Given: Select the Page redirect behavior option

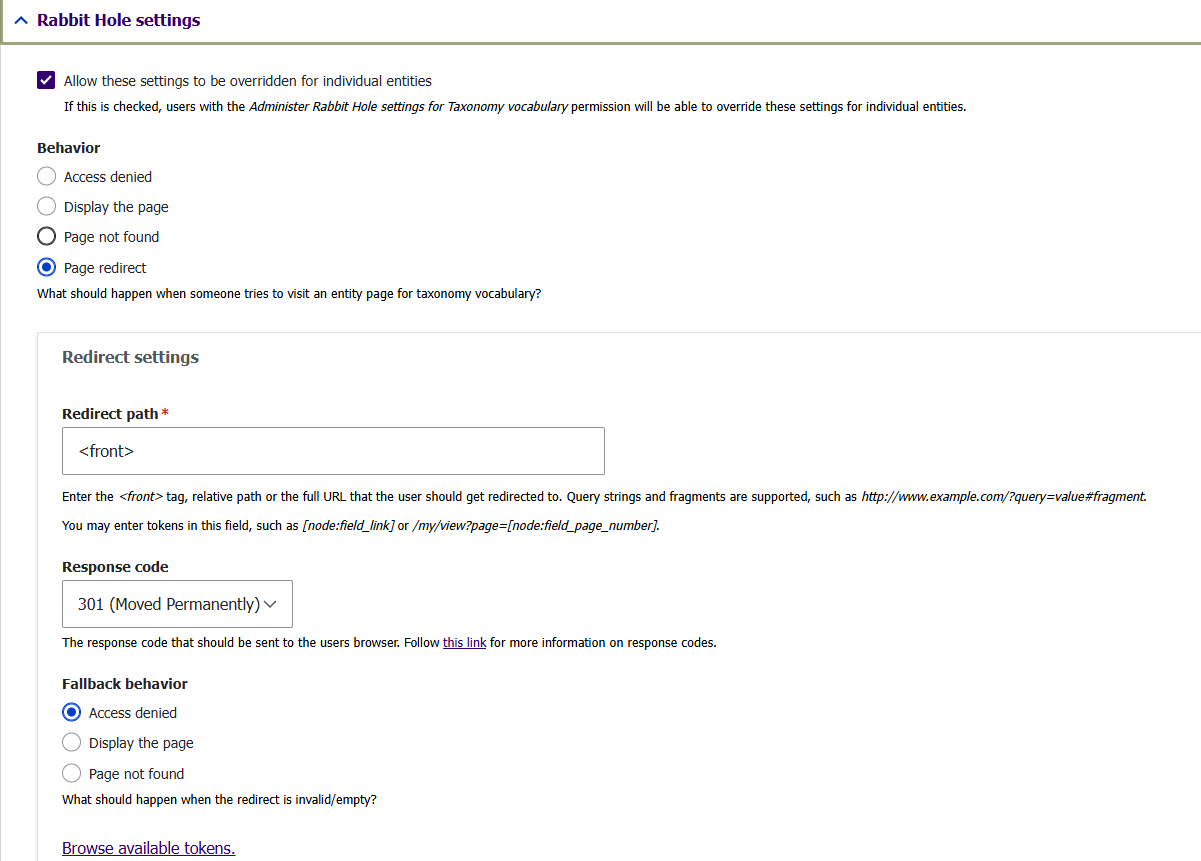Looking at the screenshot, I should (46, 267).
